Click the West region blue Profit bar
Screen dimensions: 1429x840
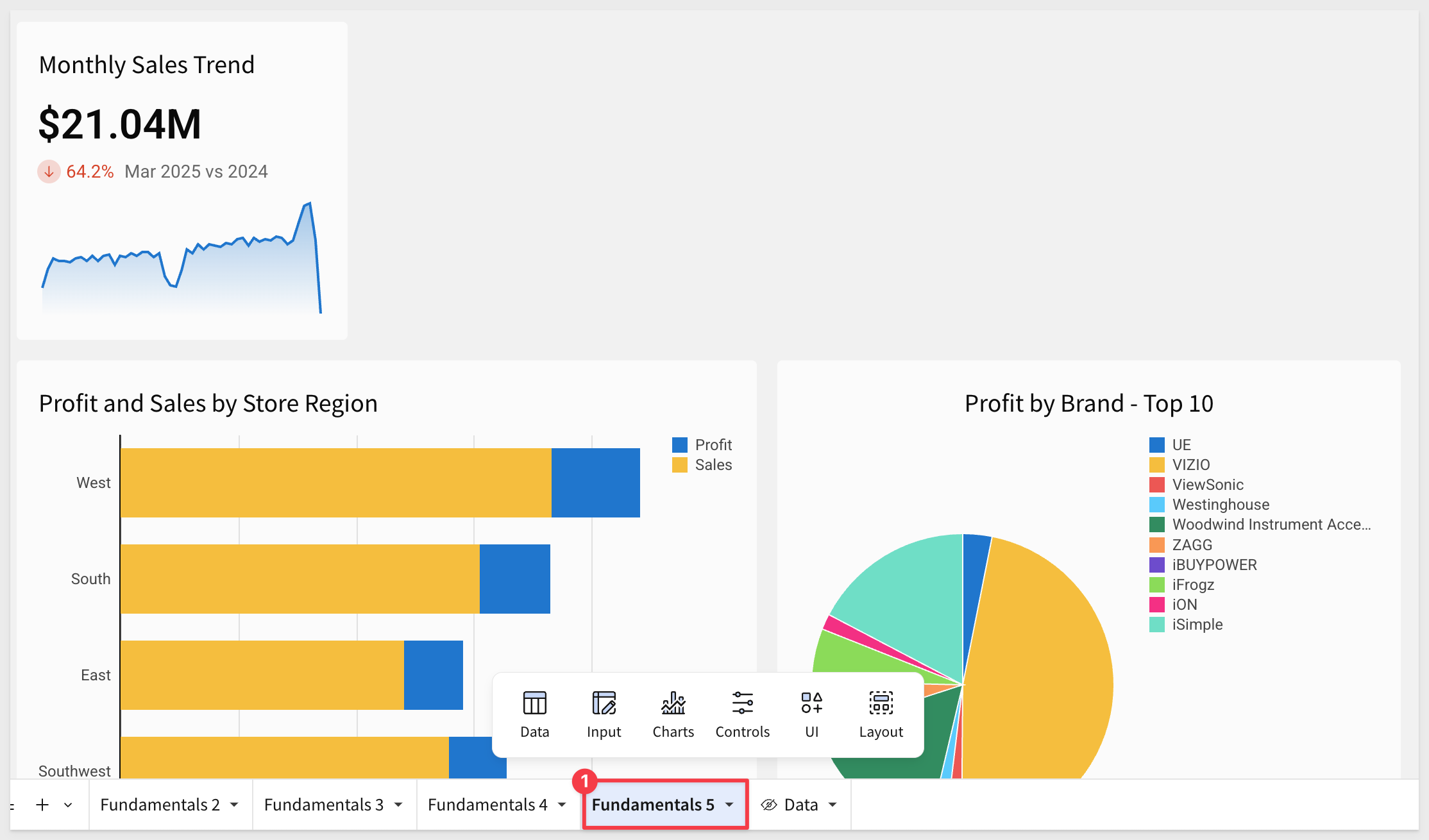pyautogui.click(x=596, y=483)
